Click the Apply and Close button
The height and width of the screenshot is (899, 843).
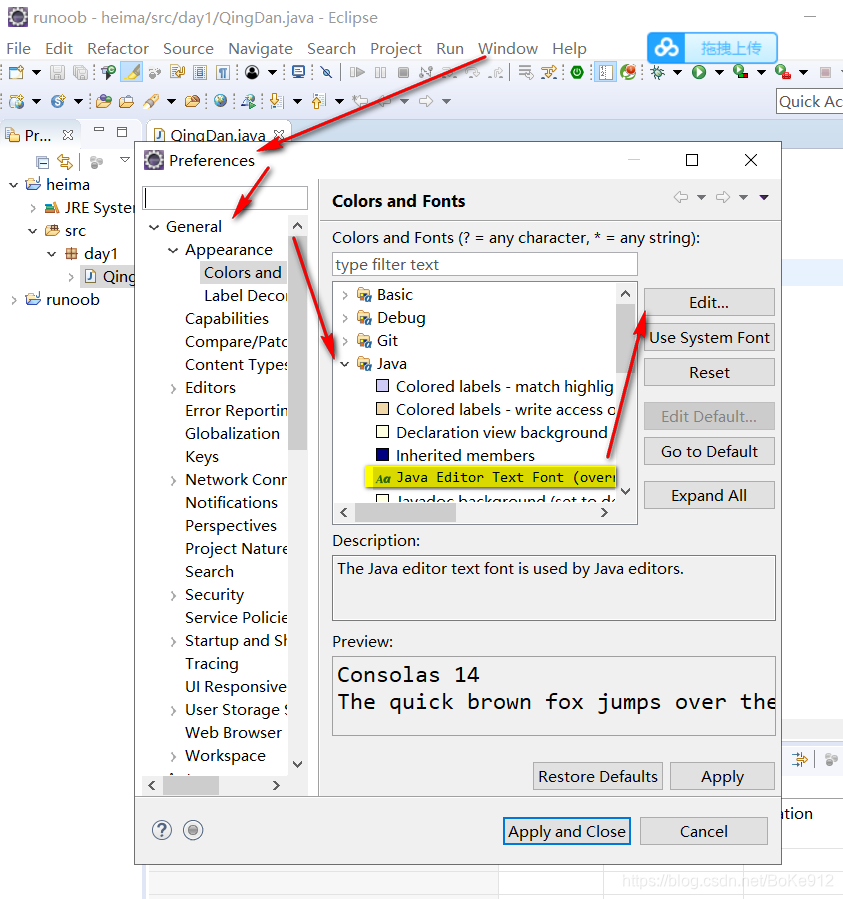pos(567,831)
